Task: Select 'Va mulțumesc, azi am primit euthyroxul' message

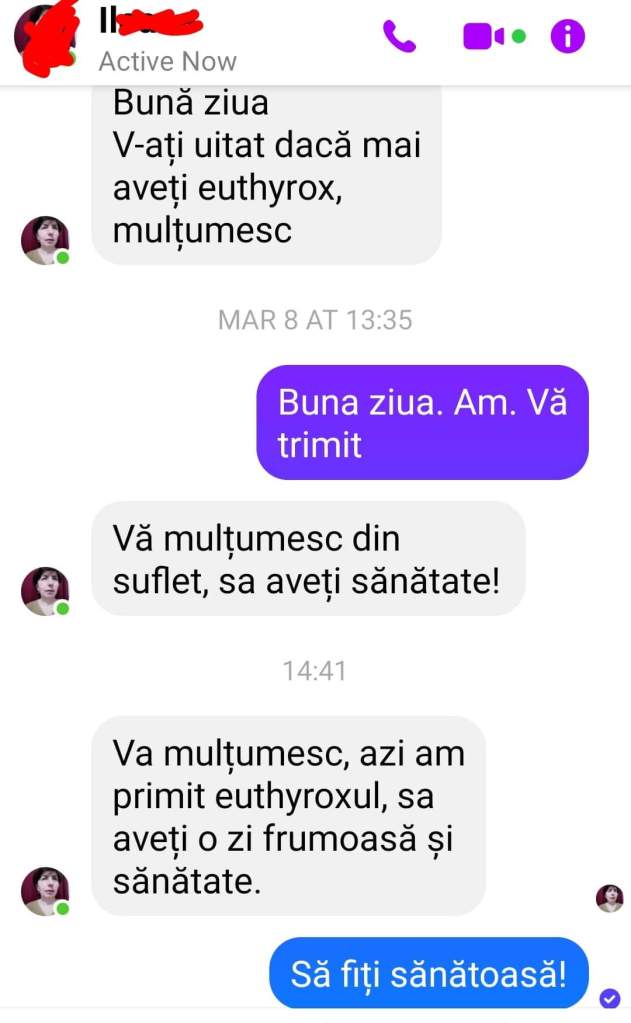Action: point(288,816)
